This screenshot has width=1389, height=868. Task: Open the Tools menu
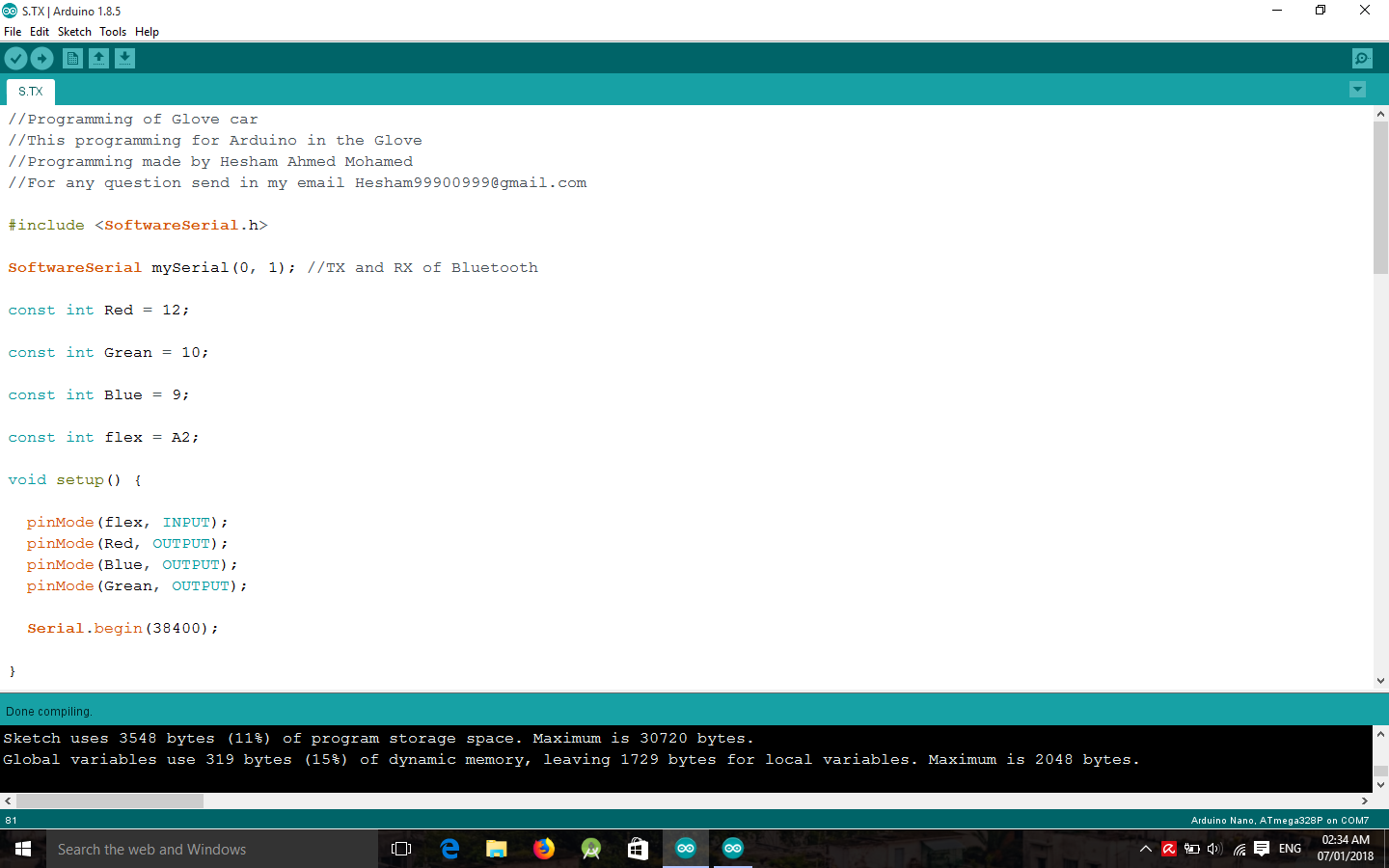click(x=113, y=31)
